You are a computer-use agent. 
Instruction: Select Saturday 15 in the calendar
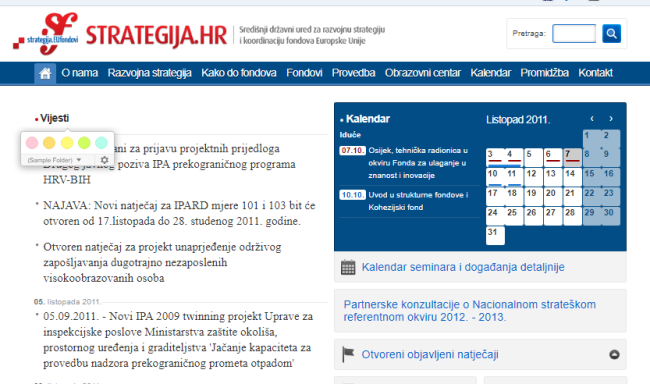click(592, 177)
